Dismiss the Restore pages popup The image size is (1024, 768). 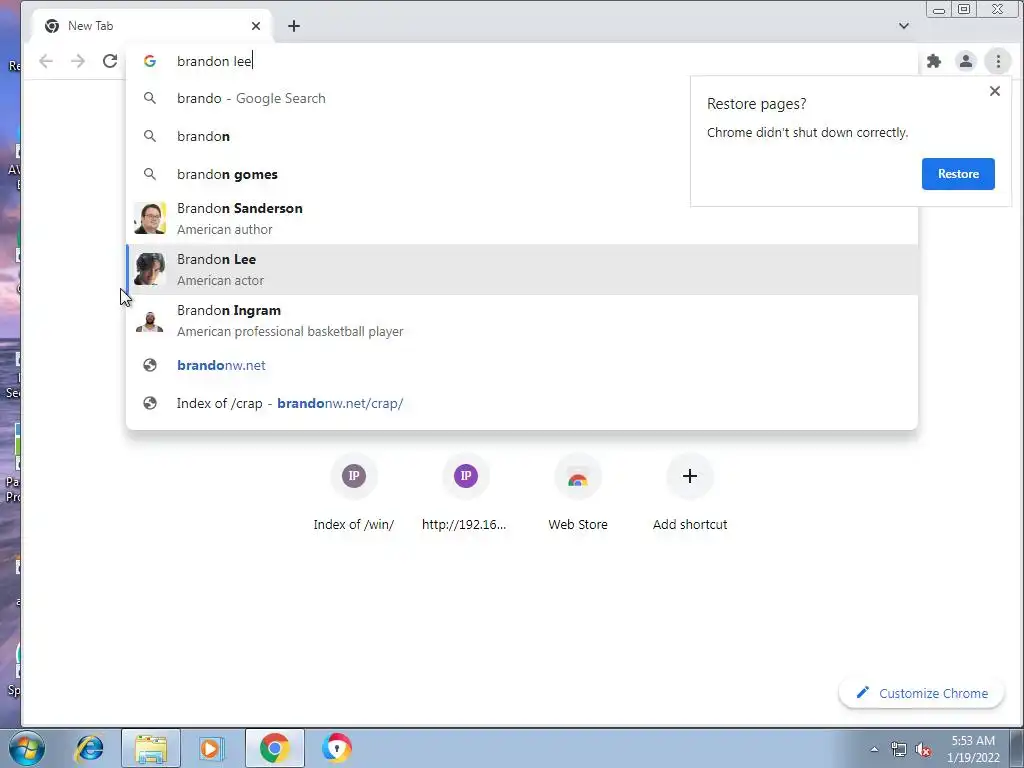(x=995, y=91)
